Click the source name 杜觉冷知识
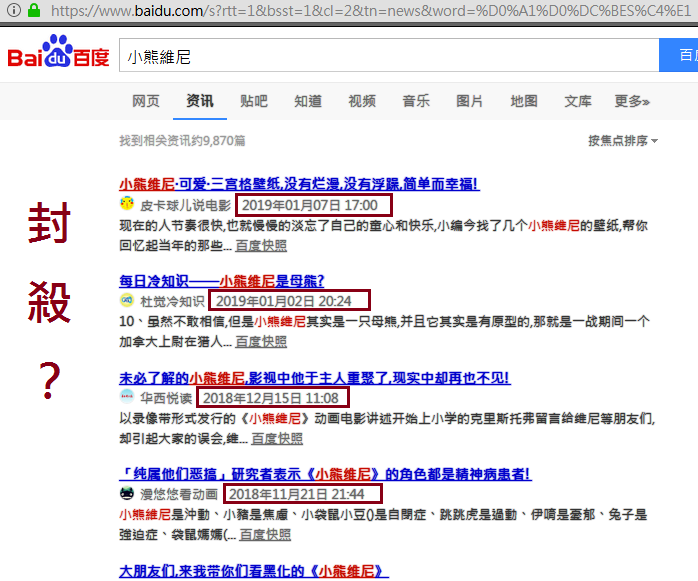This screenshot has height=581, width=698. click(x=172, y=301)
